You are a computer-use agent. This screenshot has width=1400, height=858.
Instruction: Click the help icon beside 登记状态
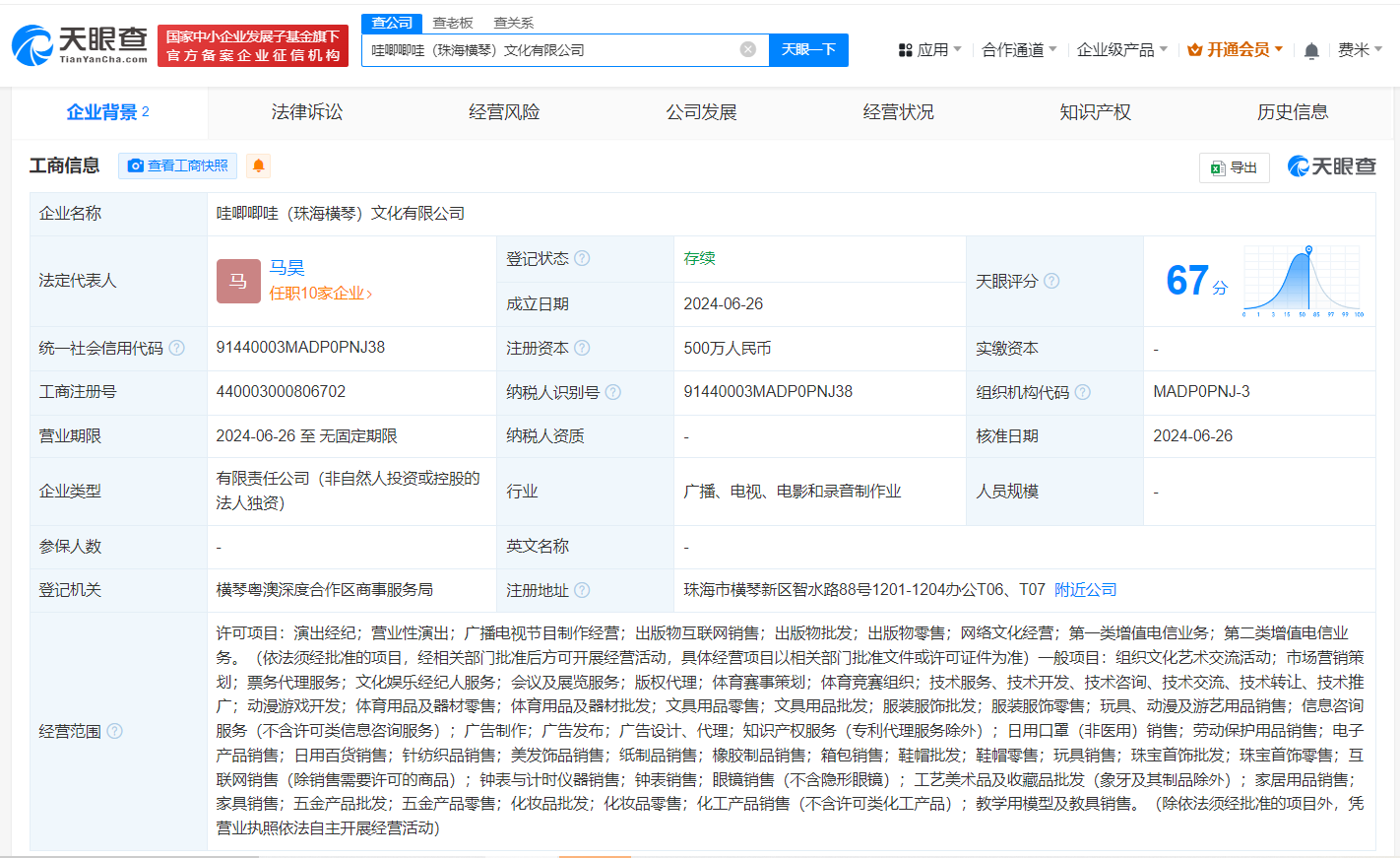pos(581,258)
